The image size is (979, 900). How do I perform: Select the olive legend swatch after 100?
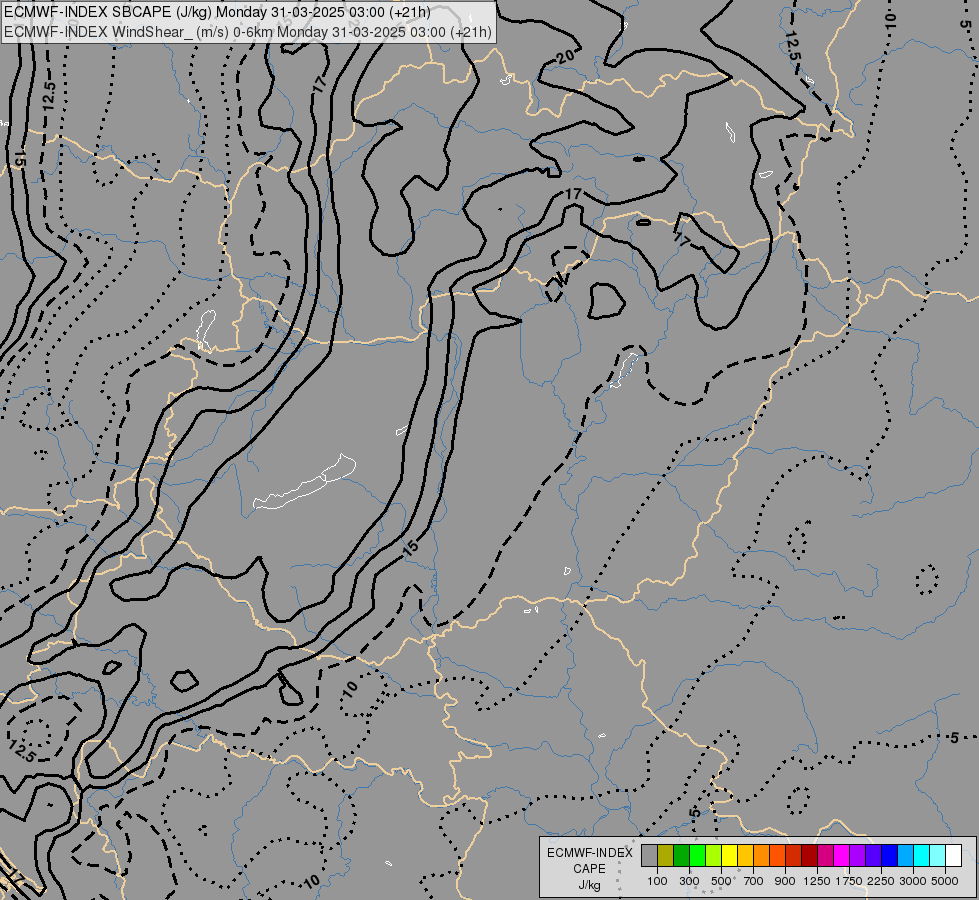pyautogui.click(x=666, y=855)
